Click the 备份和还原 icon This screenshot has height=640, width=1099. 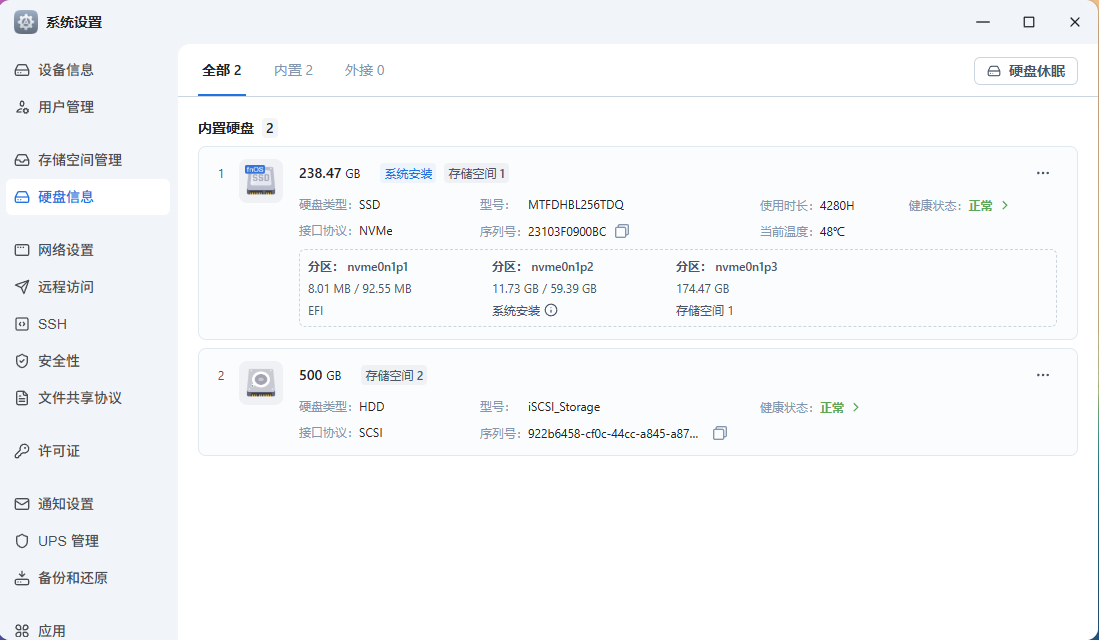[x=22, y=578]
